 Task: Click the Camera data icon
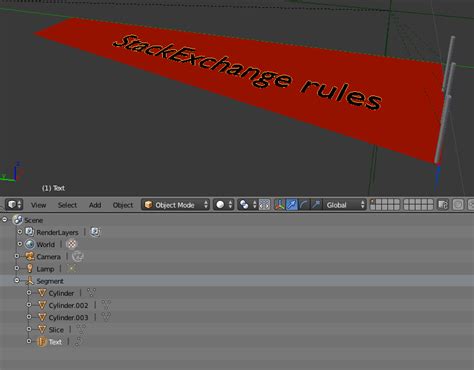point(77,256)
